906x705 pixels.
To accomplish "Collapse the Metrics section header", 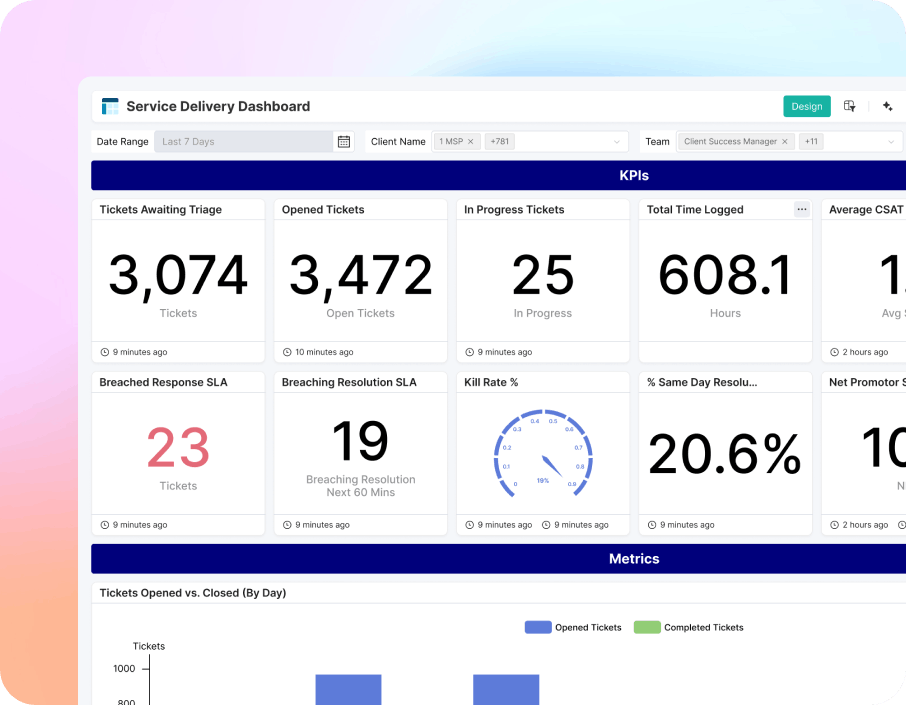I will tap(499, 559).
